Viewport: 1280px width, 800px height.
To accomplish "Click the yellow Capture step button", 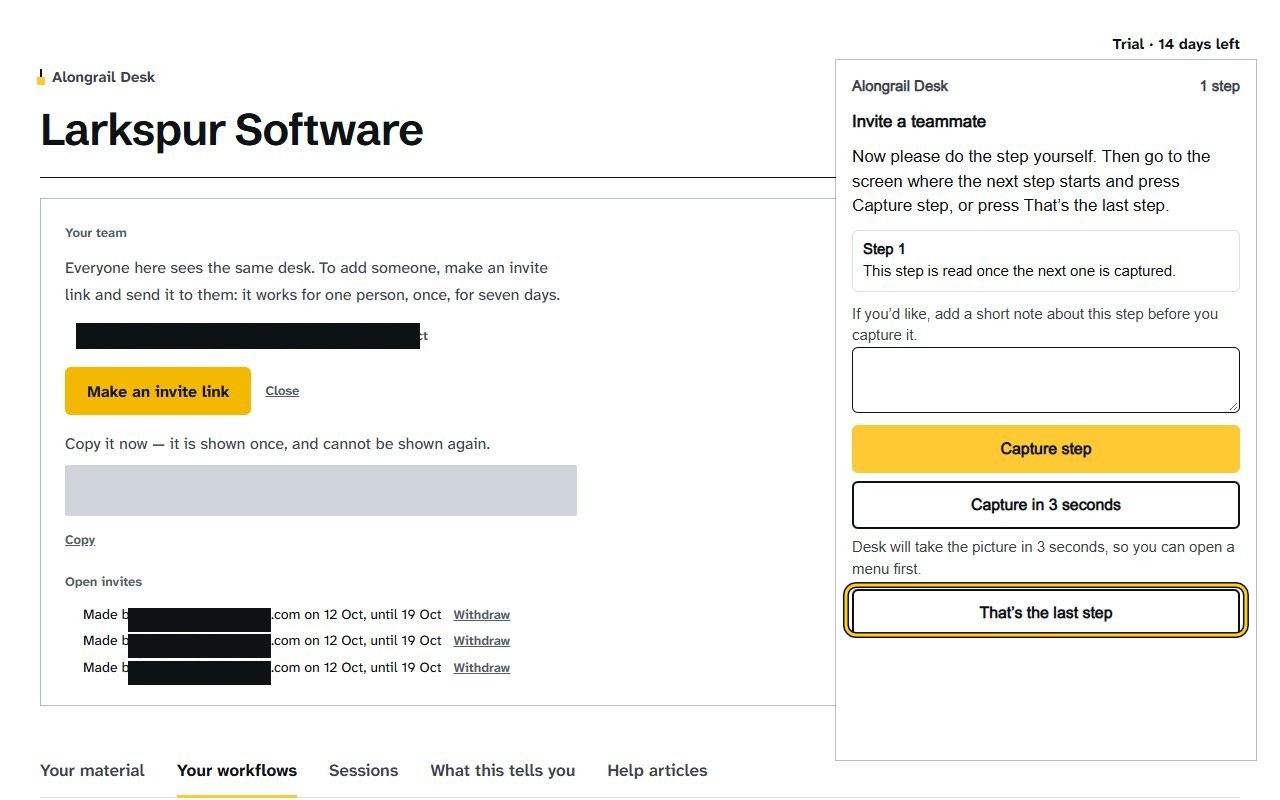I will point(1046,449).
